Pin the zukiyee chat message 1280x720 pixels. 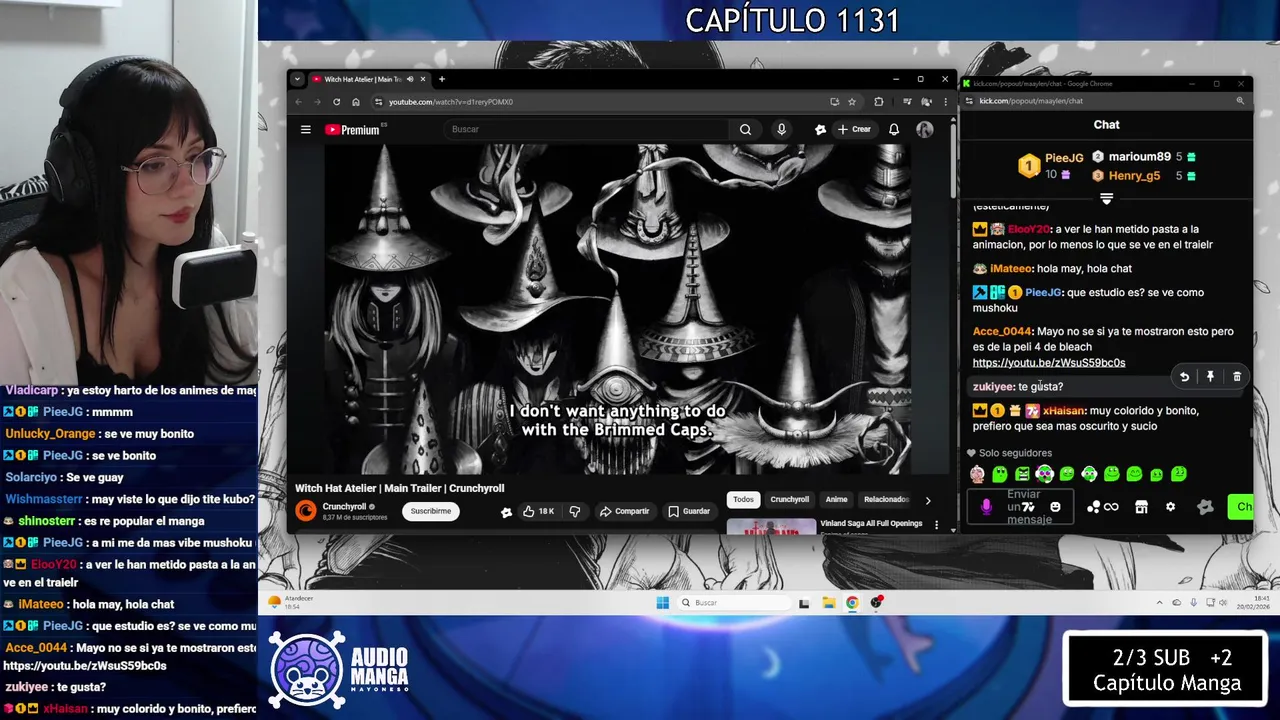[1210, 377]
